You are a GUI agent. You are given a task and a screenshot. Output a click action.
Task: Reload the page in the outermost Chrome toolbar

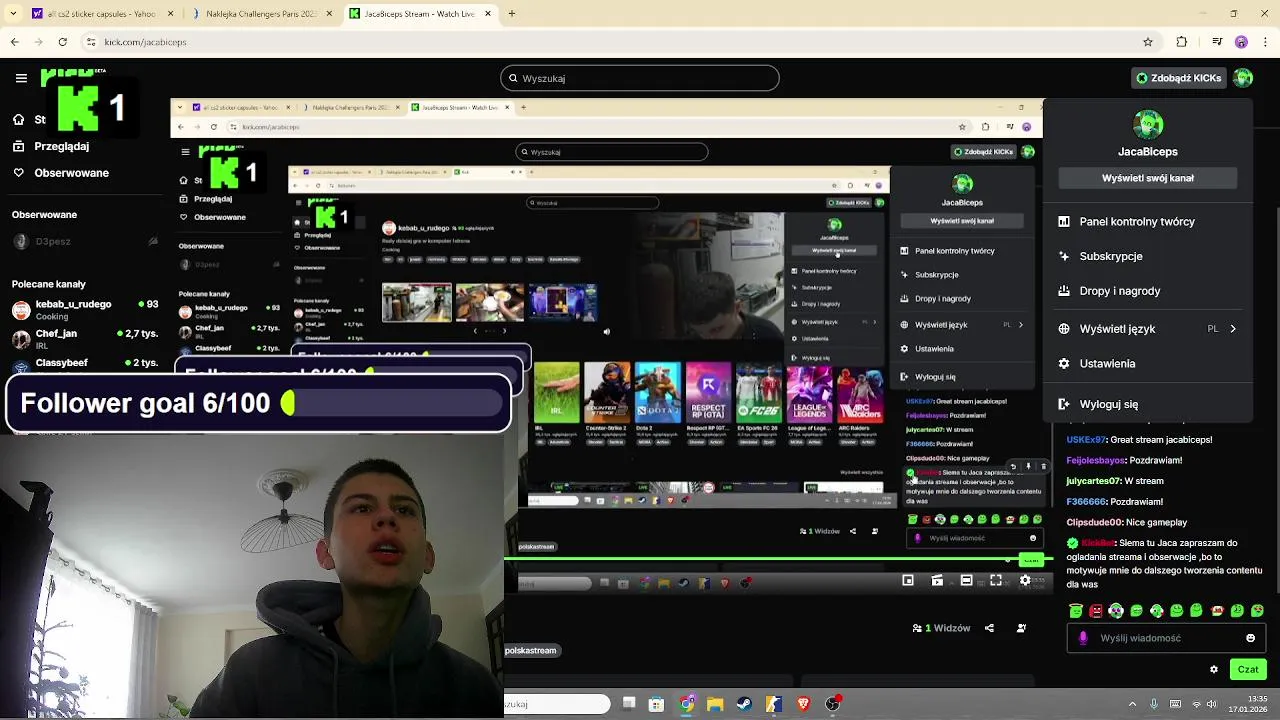click(x=62, y=42)
